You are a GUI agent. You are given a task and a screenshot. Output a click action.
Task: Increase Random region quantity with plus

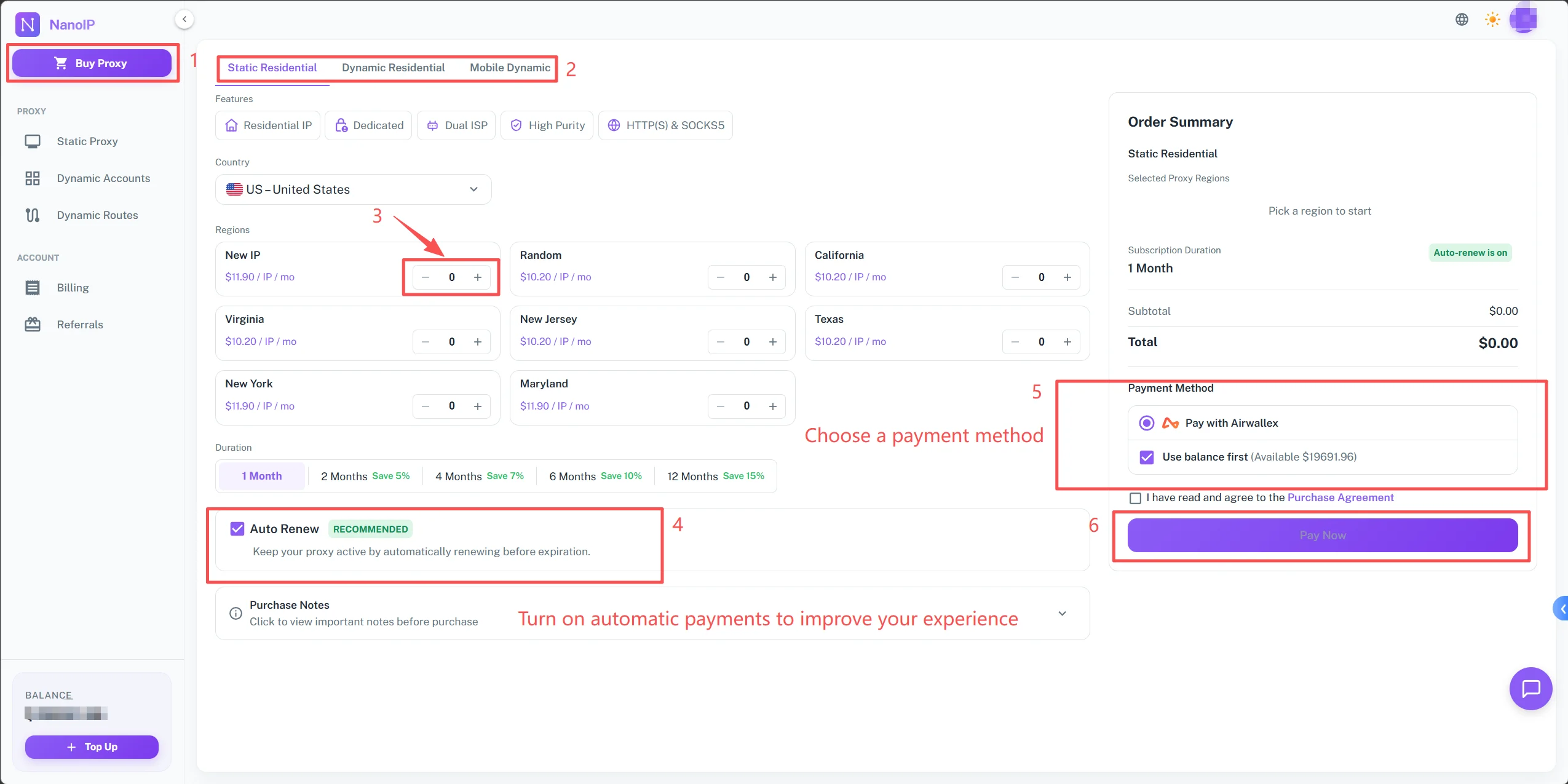(773, 277)
